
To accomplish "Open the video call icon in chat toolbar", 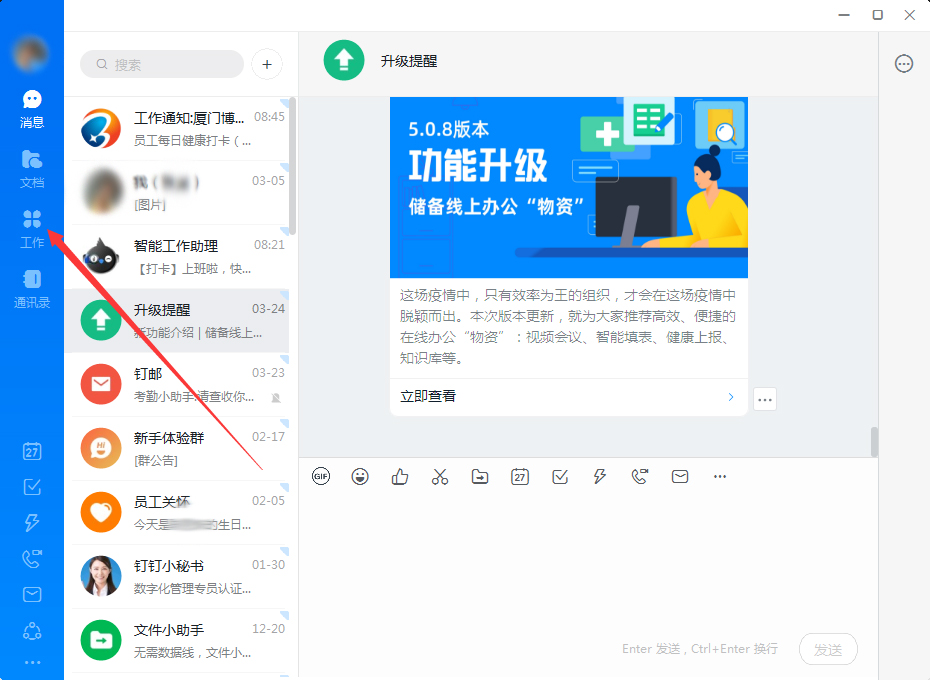I will 640,477.
